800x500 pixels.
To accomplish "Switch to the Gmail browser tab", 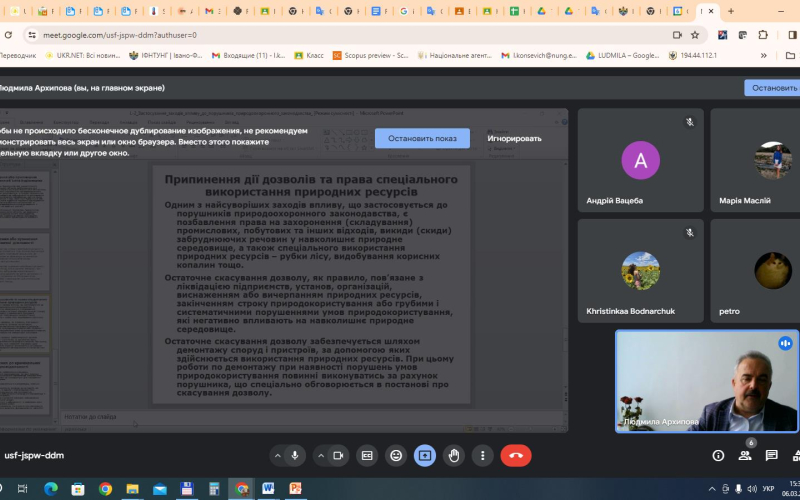I will pos(211,11).
